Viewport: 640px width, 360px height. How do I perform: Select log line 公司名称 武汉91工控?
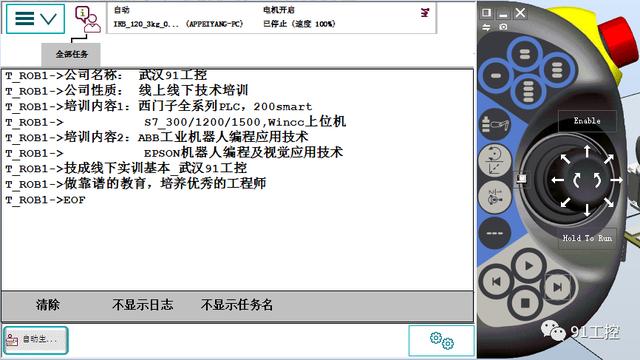point(106,75)
